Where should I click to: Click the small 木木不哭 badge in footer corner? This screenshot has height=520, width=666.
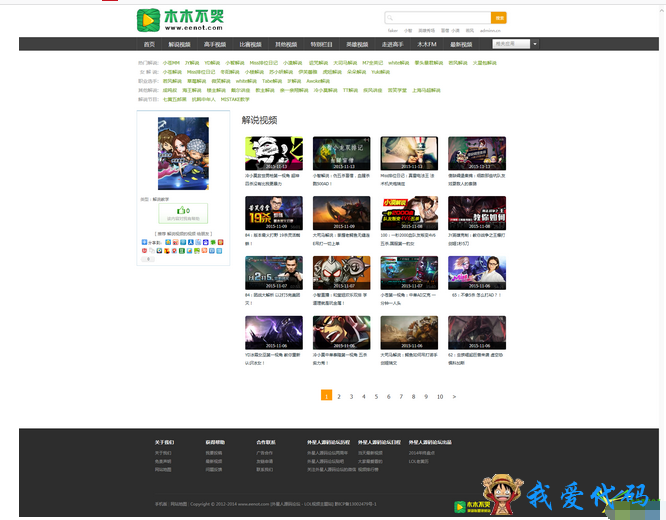tap(472, 507)
